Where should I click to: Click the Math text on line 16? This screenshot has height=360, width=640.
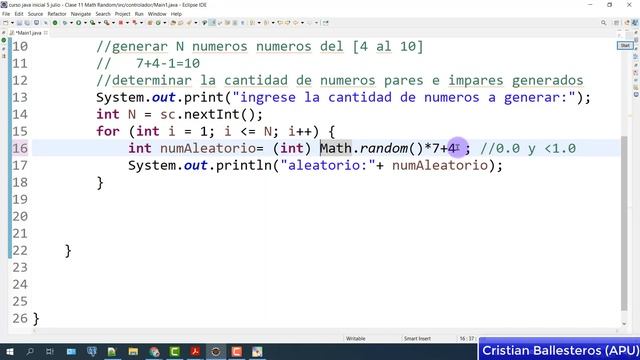click(x=336, y=148)
